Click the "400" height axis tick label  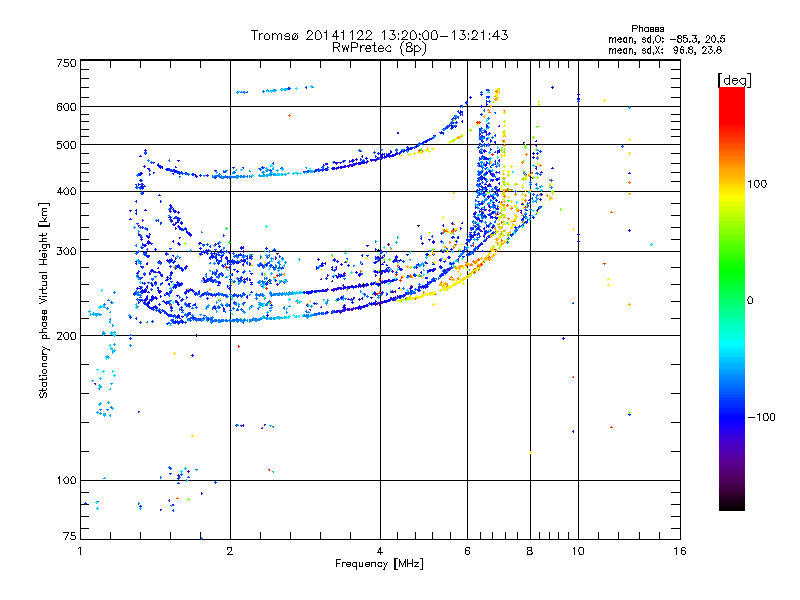click(x=66, y=191)
